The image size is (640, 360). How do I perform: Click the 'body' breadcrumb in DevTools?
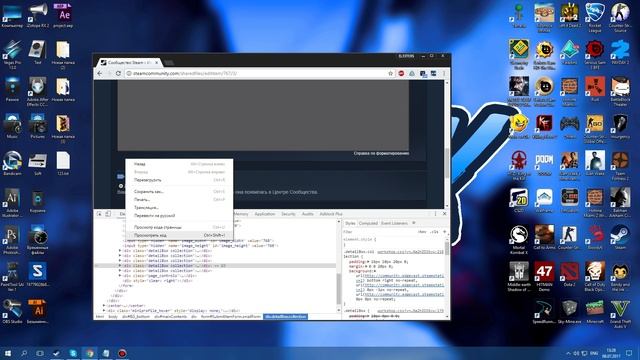coord(113,317)
